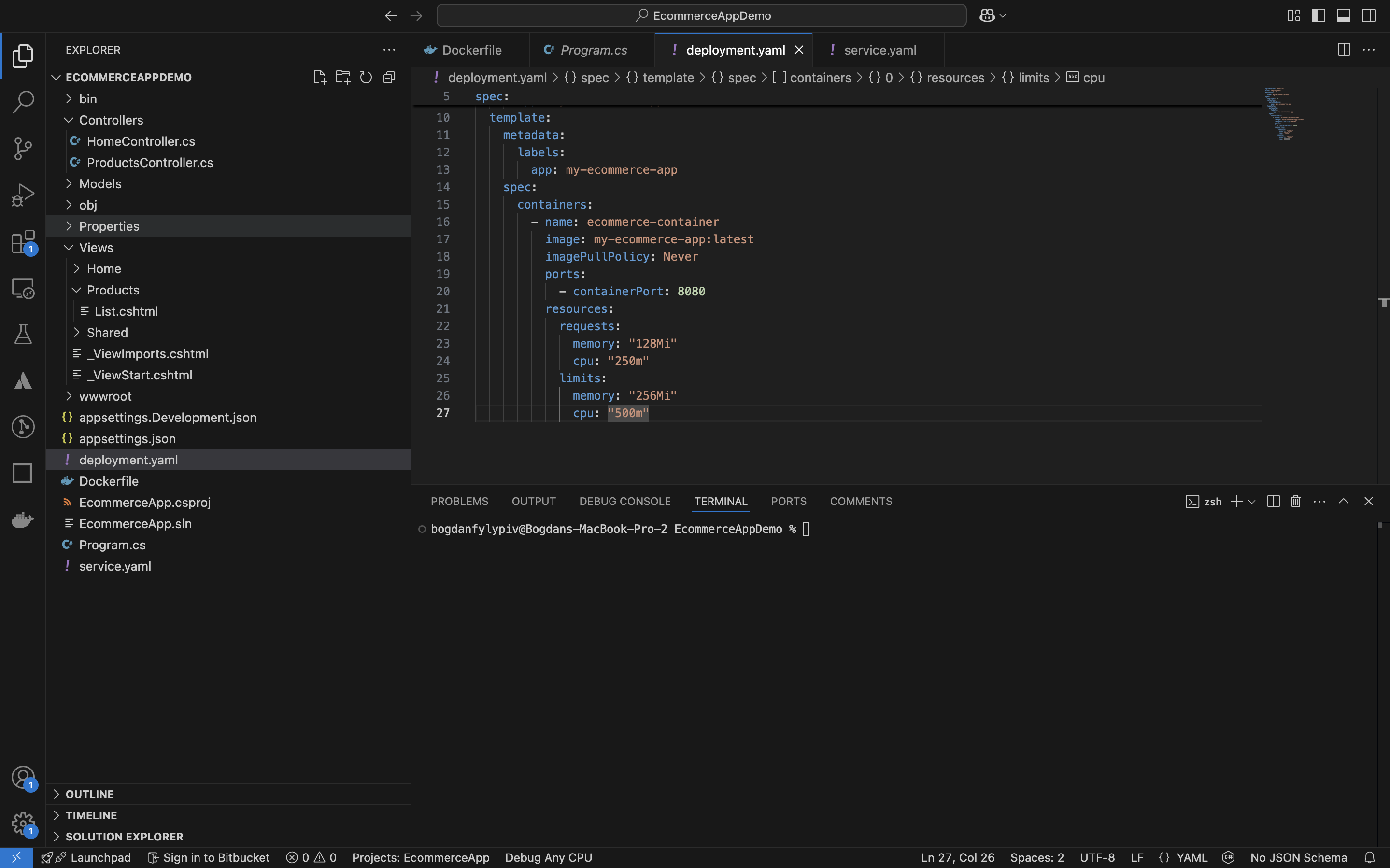The height and width of the screenshot is (868, 1390).
Task: Open the Docker sidebar view
Action: point(23,519)
